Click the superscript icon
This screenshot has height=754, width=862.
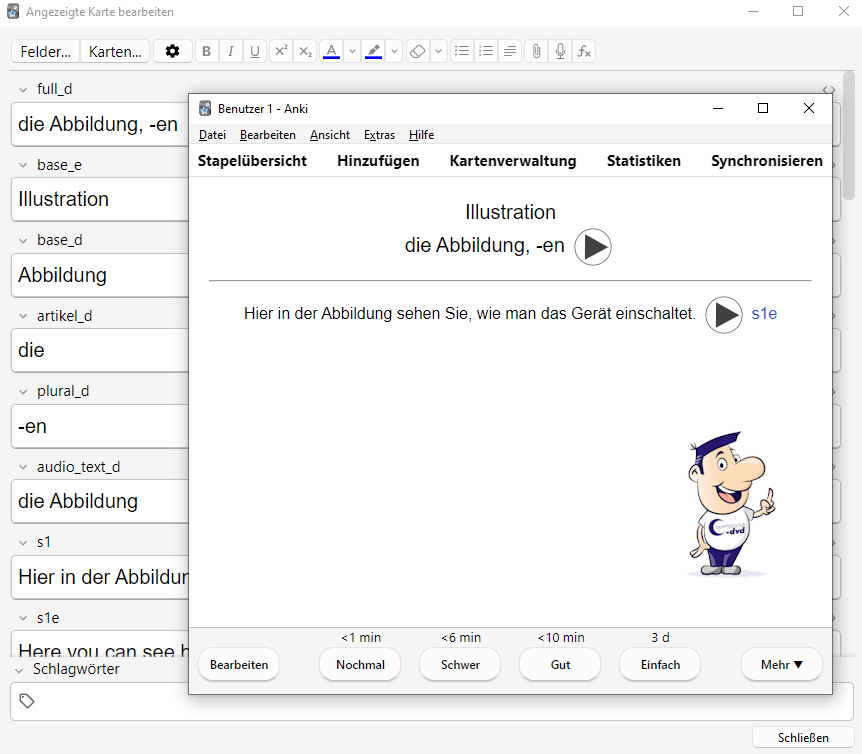click(281, 51)
